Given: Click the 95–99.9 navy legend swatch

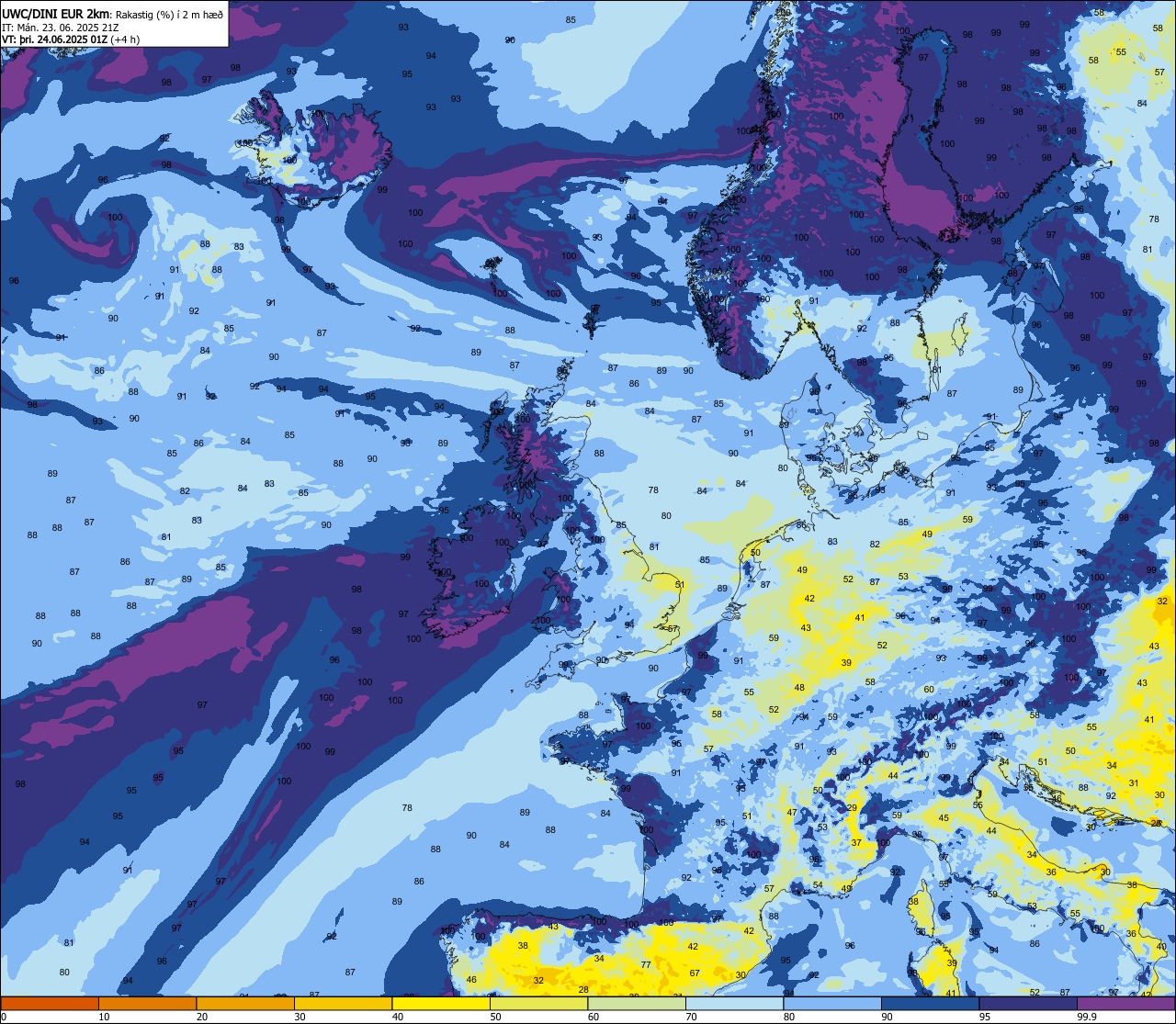Looking at the screenshot, I should tap(1028, 1003).
